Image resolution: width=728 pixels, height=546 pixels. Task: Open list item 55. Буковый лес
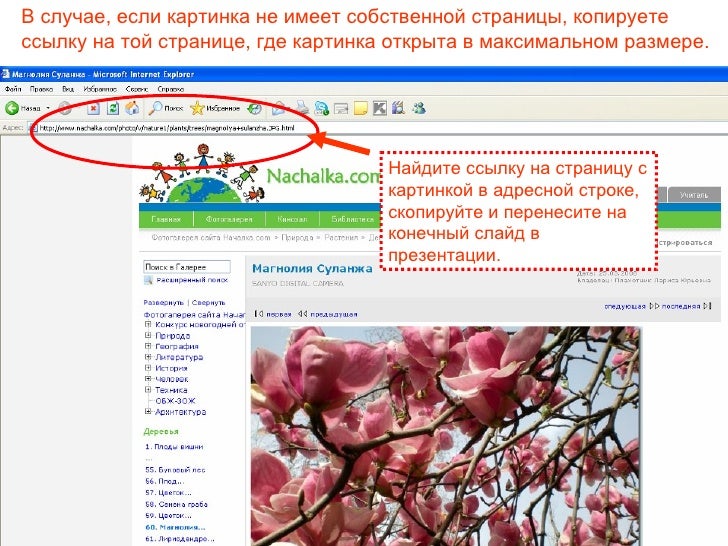coord(175,469)
